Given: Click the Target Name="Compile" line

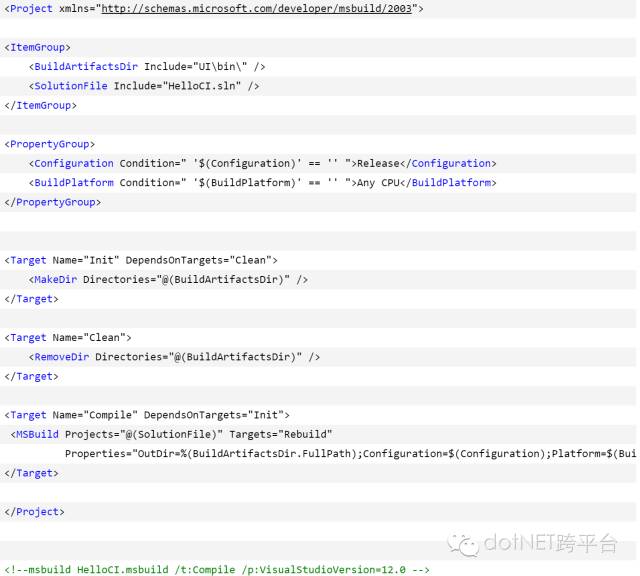Looking at the screenshot, I should click(147, 415).
